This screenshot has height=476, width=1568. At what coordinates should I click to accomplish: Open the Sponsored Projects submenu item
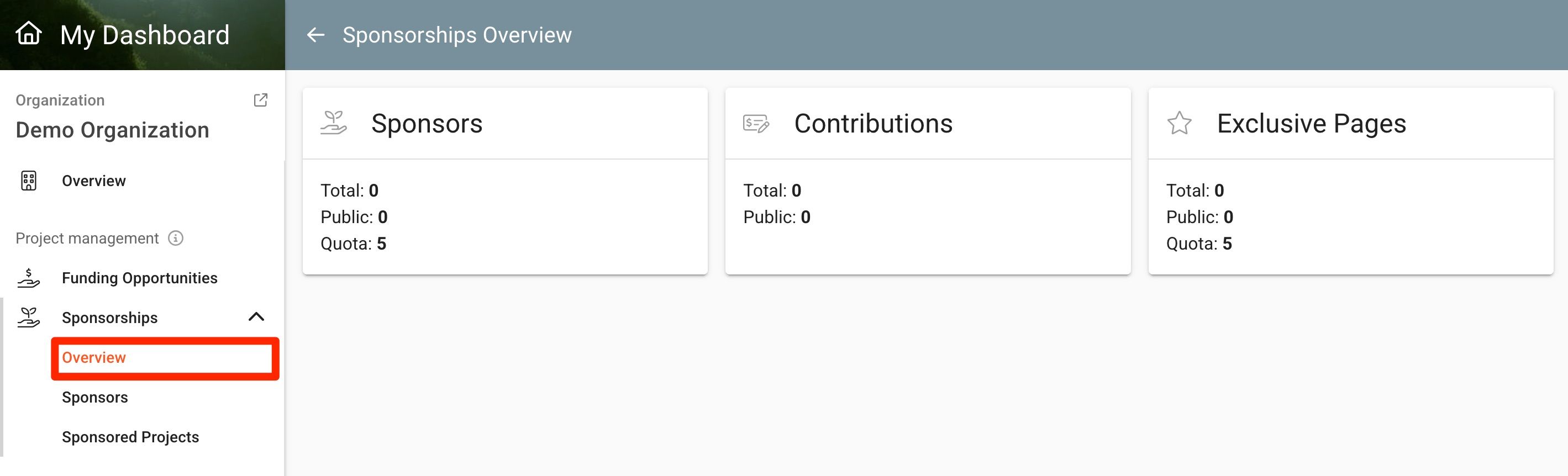[130, 437]
